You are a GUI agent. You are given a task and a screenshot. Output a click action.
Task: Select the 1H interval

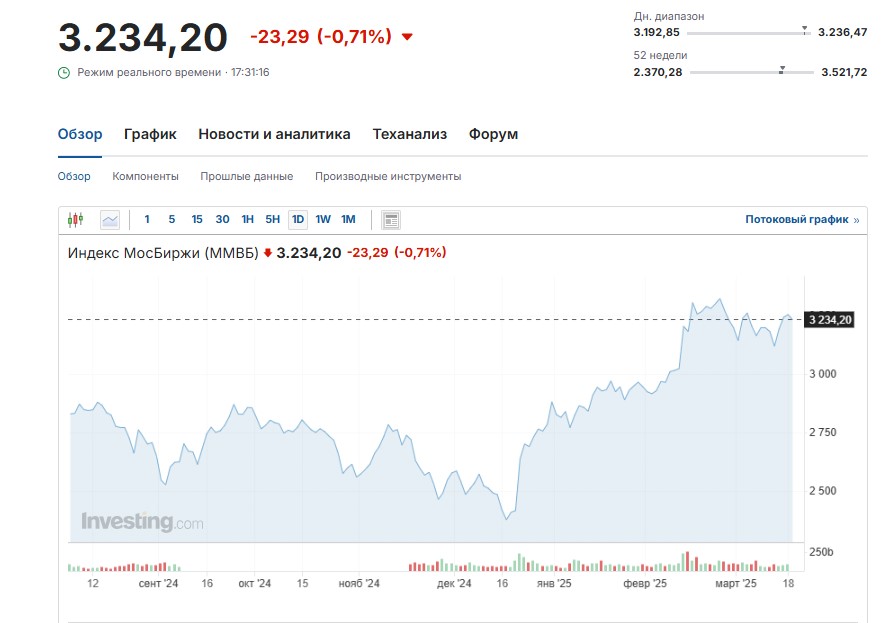point(247,219)
